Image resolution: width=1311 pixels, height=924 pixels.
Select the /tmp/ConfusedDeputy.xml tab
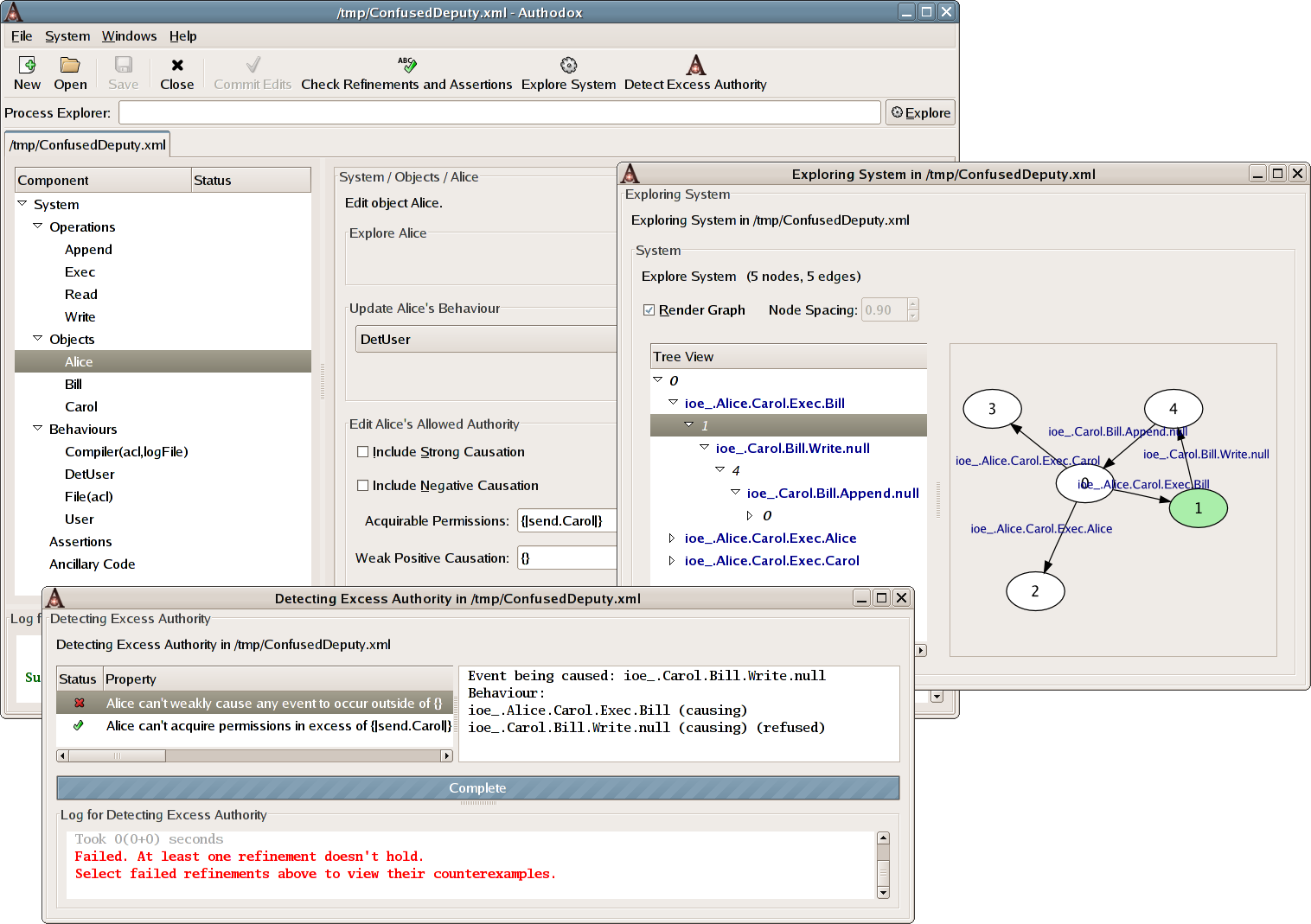pos(87,144)
